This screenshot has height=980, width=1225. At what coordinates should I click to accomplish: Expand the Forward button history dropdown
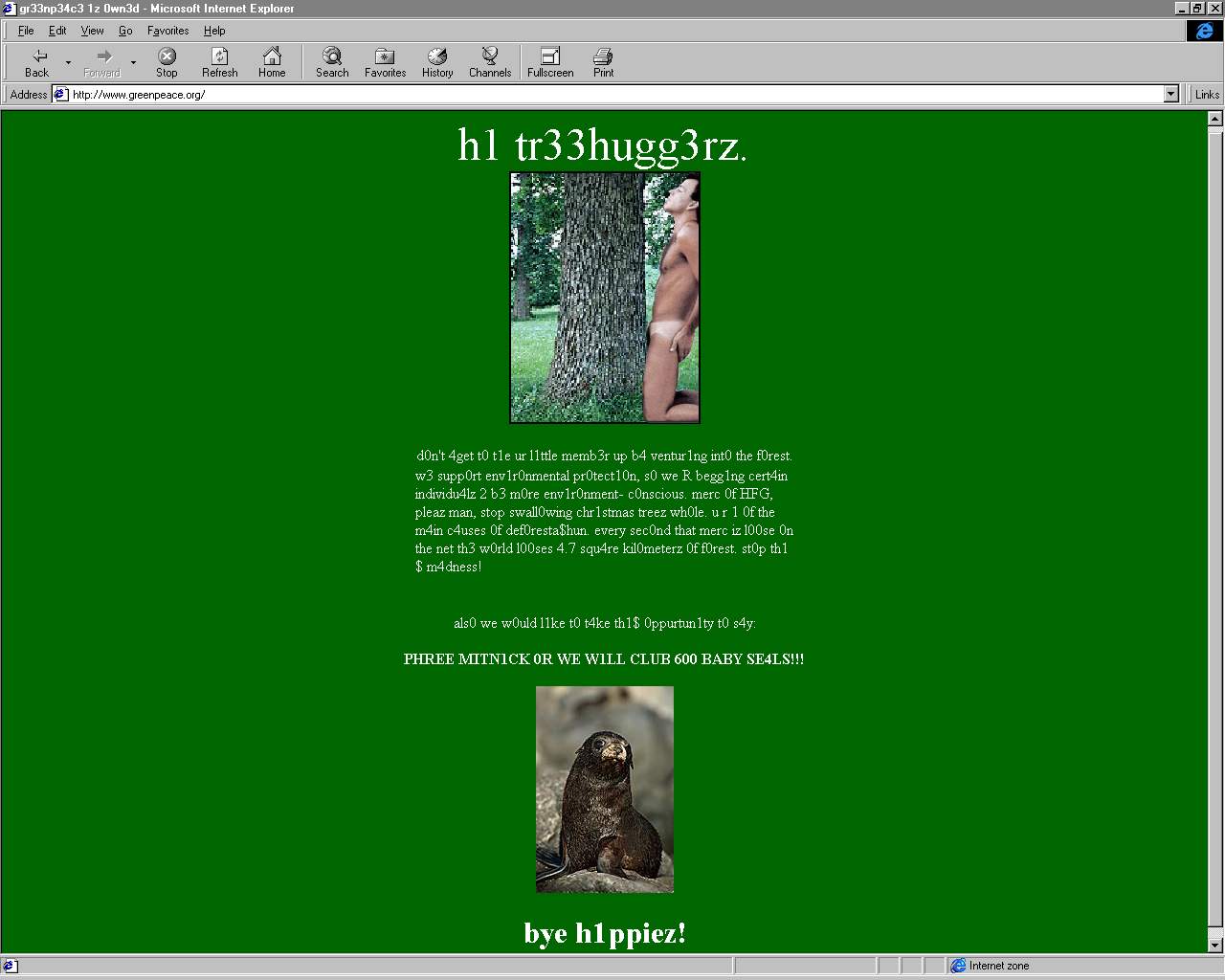(x=133, y=63)
